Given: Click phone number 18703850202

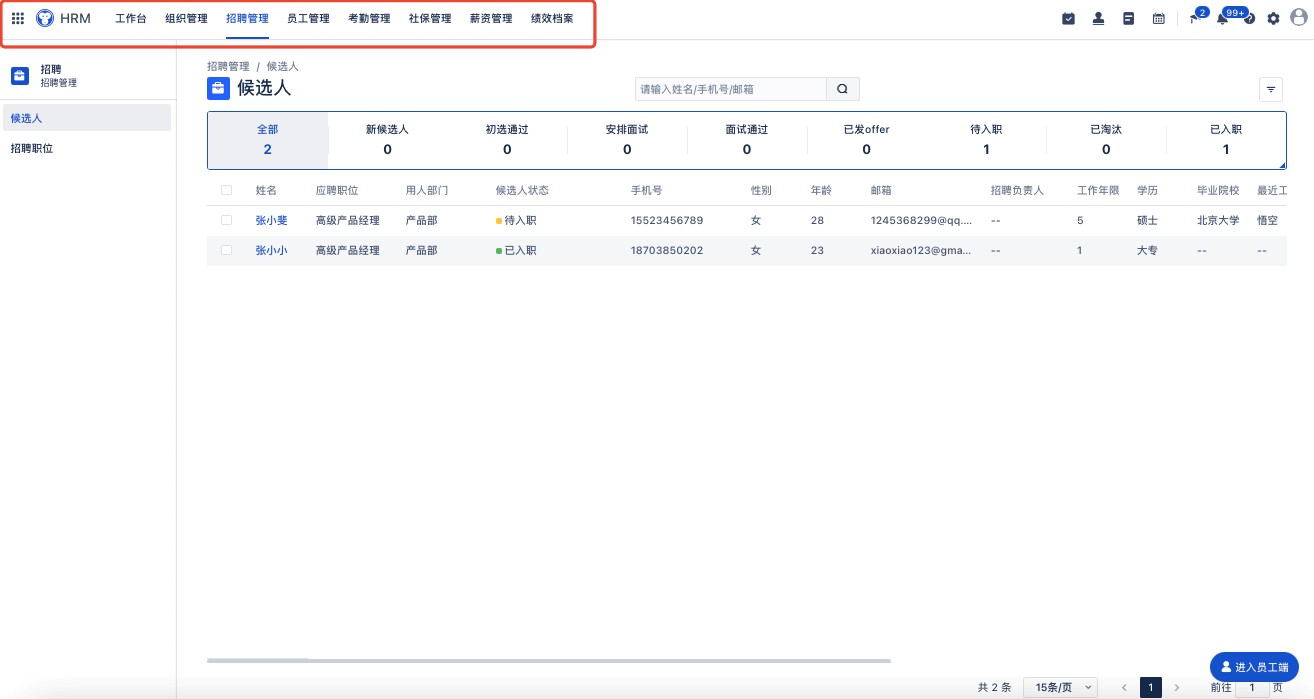Looking at the screenshot, I should 667,250.
